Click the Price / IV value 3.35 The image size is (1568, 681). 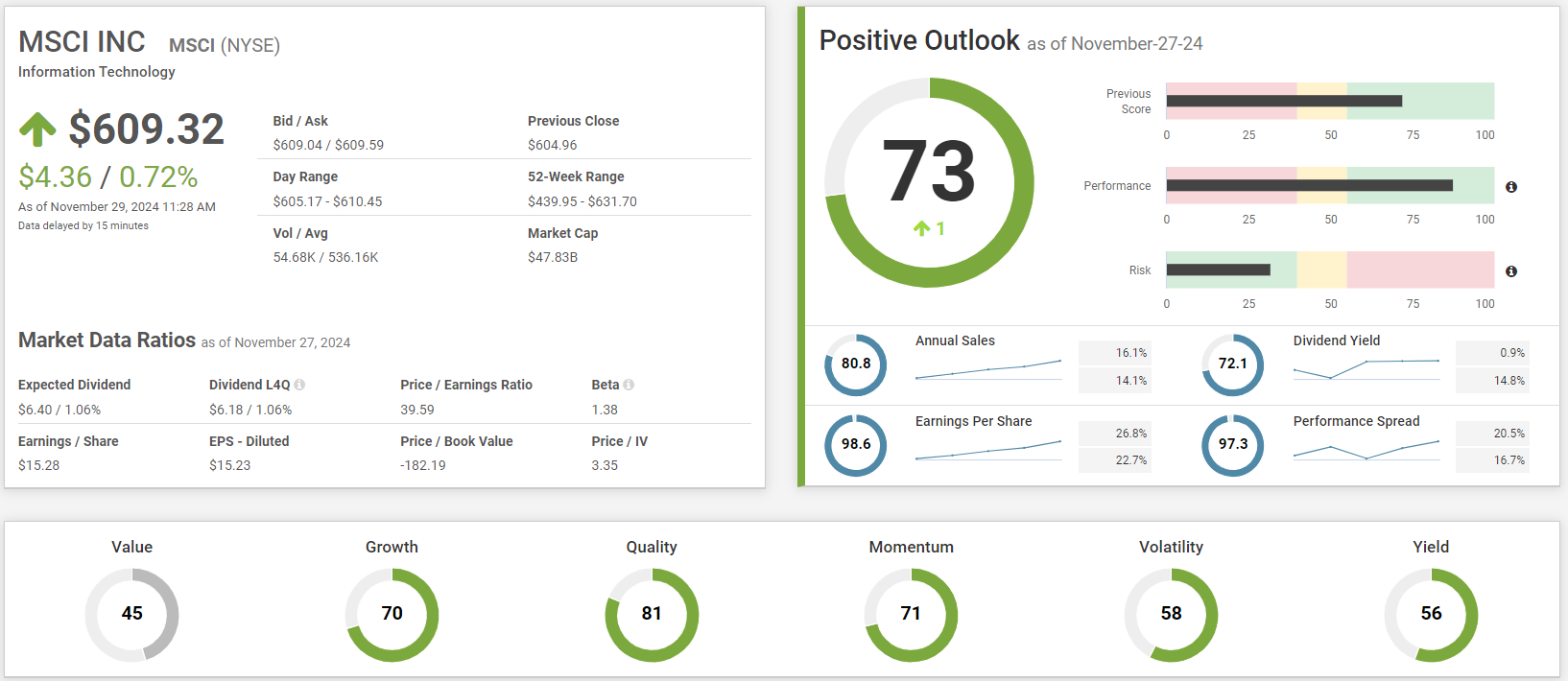click(605, 465)
